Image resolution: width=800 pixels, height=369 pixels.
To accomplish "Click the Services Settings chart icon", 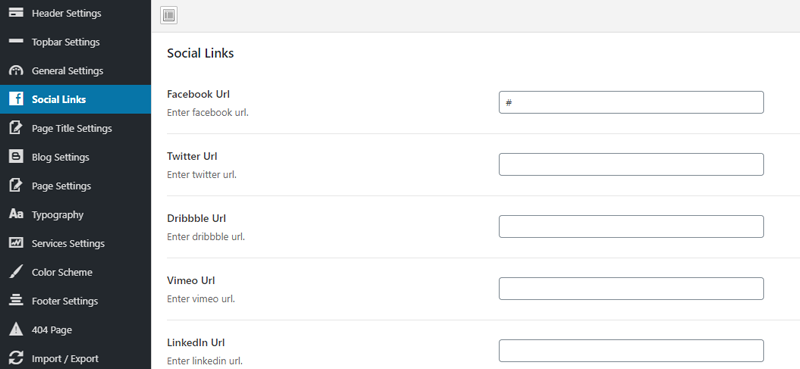I will 16,243.
